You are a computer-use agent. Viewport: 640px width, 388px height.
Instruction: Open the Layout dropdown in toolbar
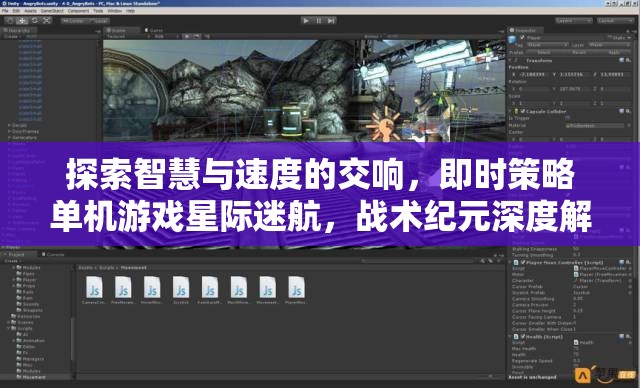[x=615, y=20]
